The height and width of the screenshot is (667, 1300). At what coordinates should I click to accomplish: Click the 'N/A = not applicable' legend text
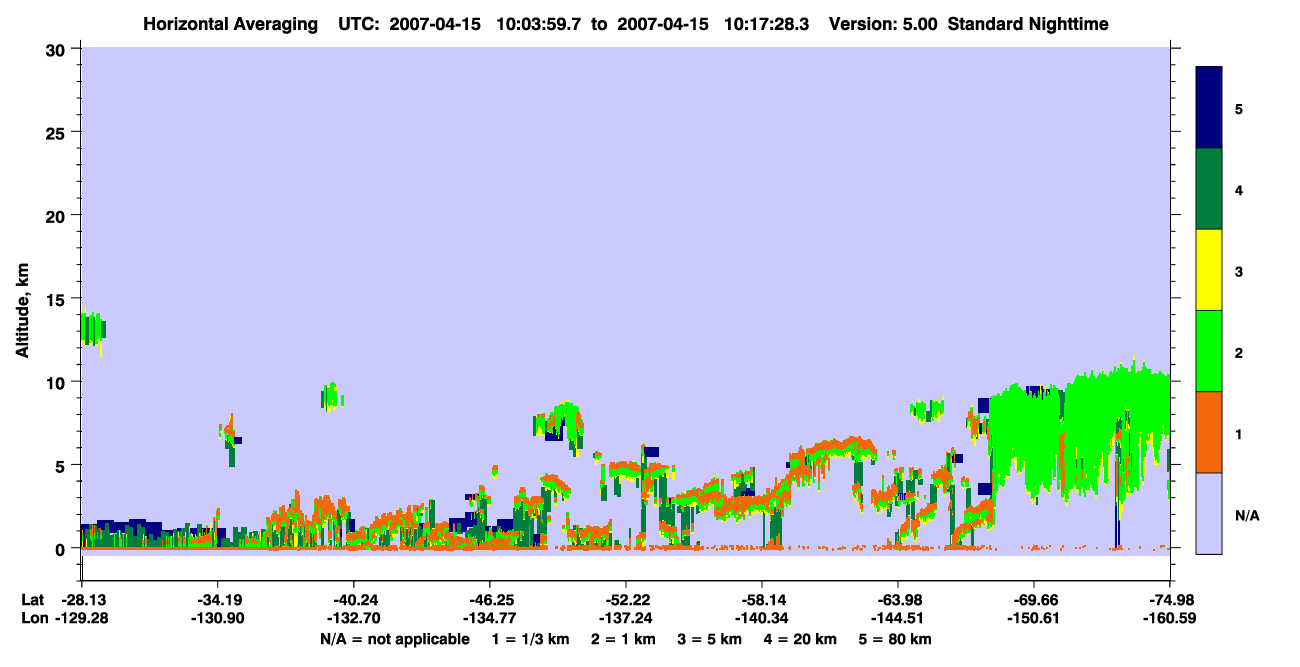[x=394, y=639]
